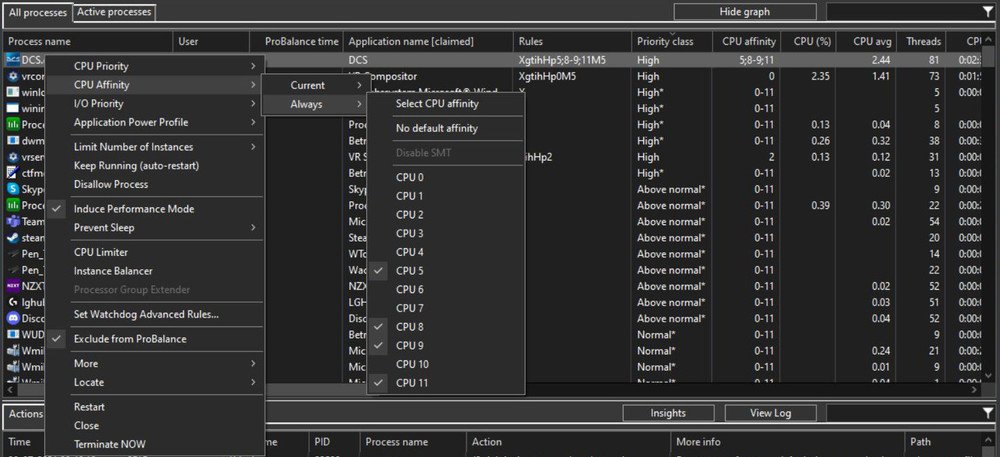Toggle CPU 1 affinity
This screenshot has height=457, width=1000.
445,196
